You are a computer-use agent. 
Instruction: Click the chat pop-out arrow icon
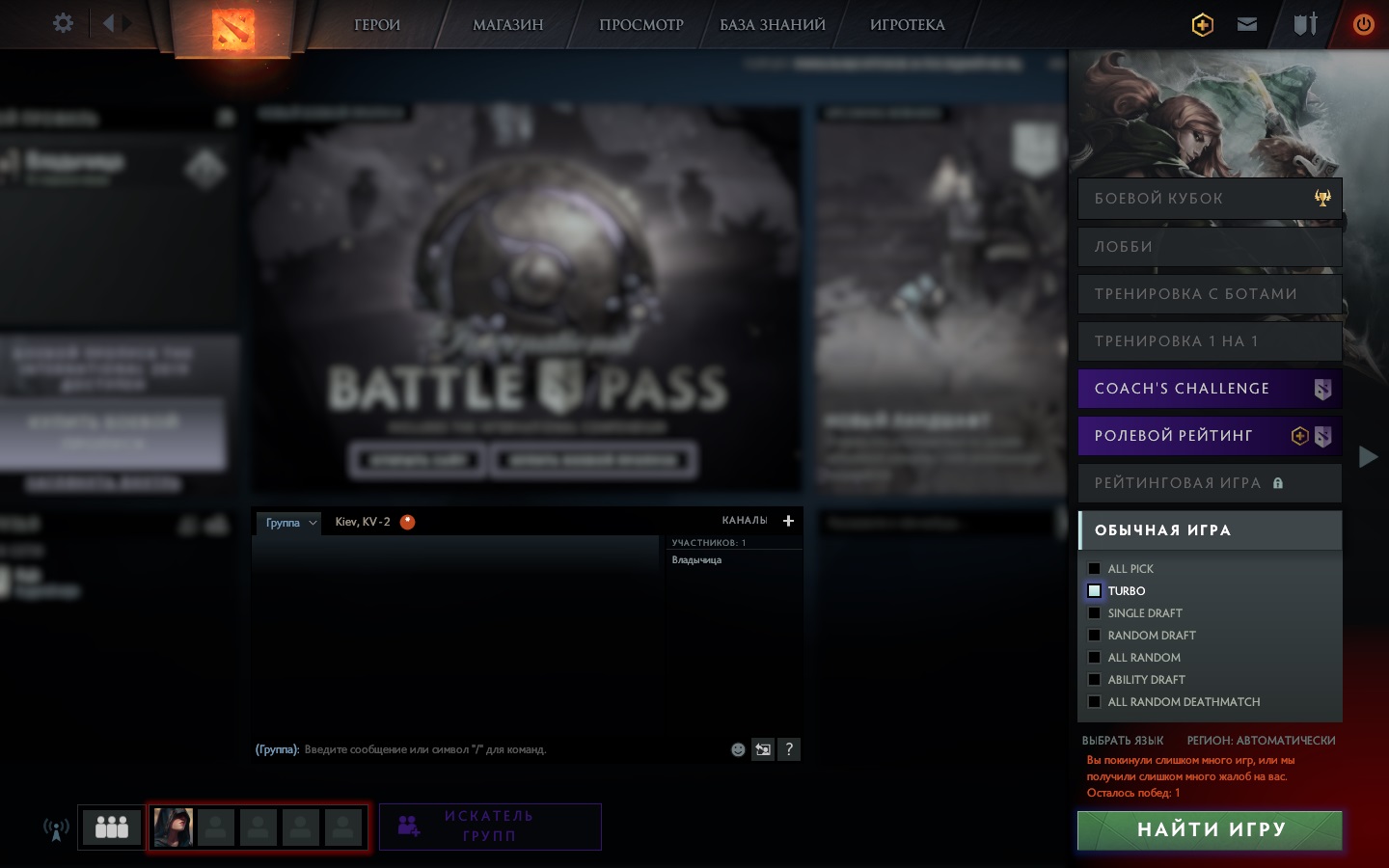coord(763,749)
